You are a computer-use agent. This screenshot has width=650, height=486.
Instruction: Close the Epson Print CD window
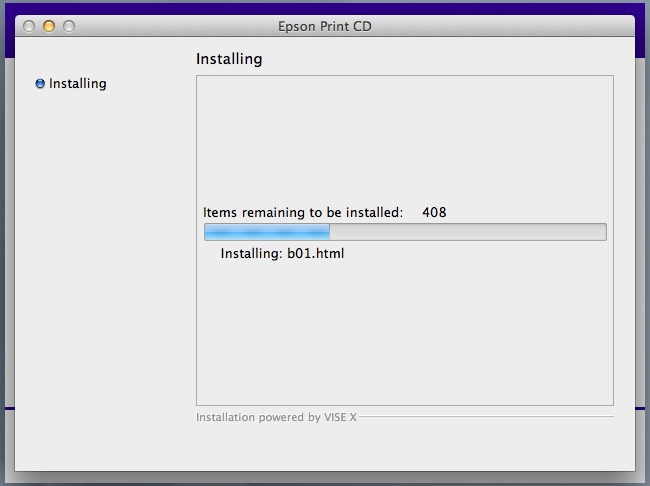click(29, 26)
